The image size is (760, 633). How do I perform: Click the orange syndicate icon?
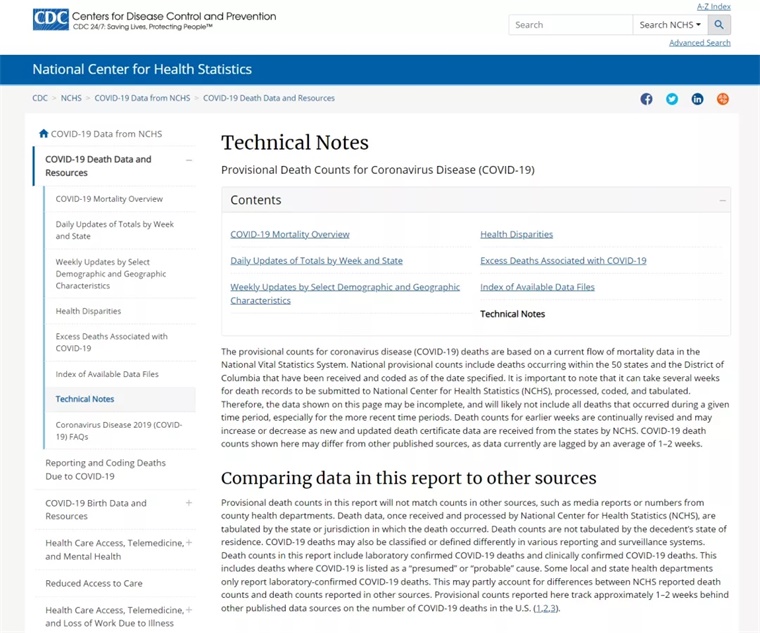pos(723,99)
